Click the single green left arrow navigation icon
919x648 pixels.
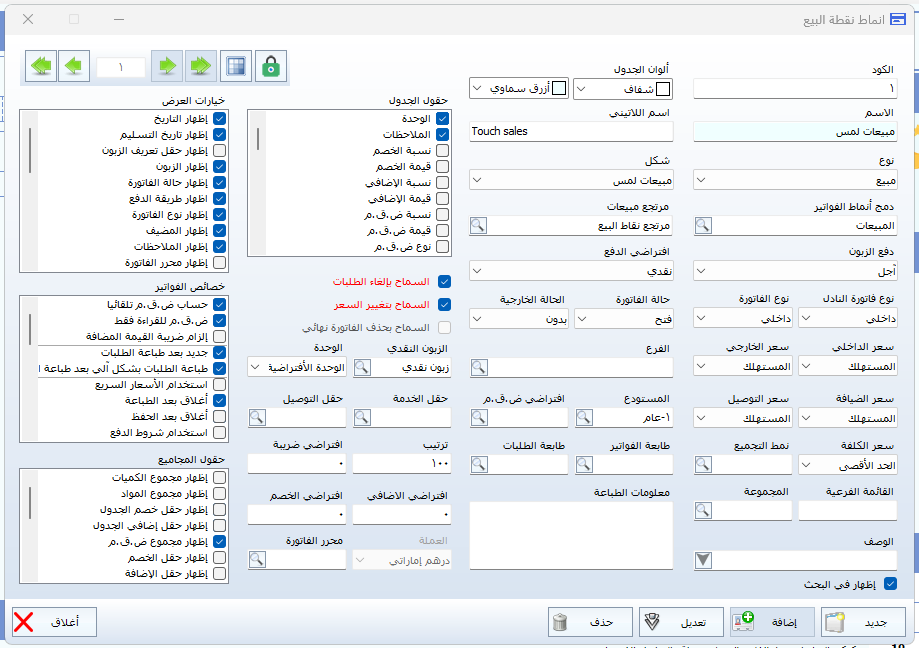(74, 66)
